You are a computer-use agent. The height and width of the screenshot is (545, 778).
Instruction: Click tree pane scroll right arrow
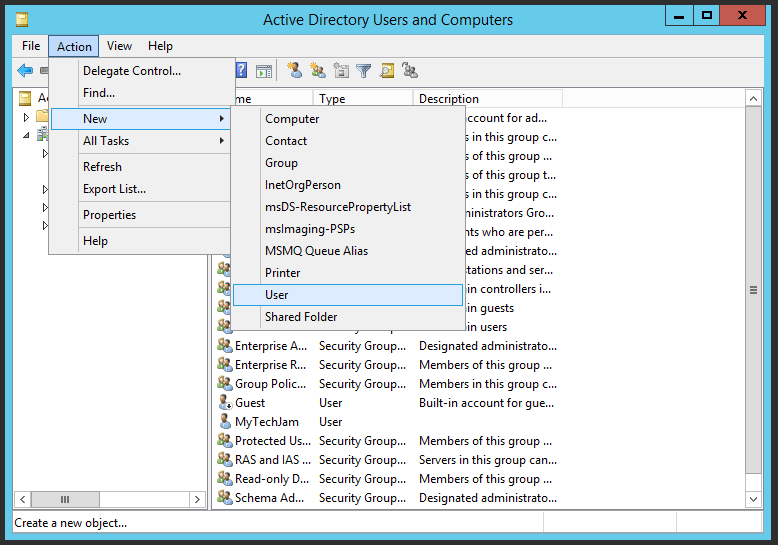pyautogui.click(x=197, y=499)
